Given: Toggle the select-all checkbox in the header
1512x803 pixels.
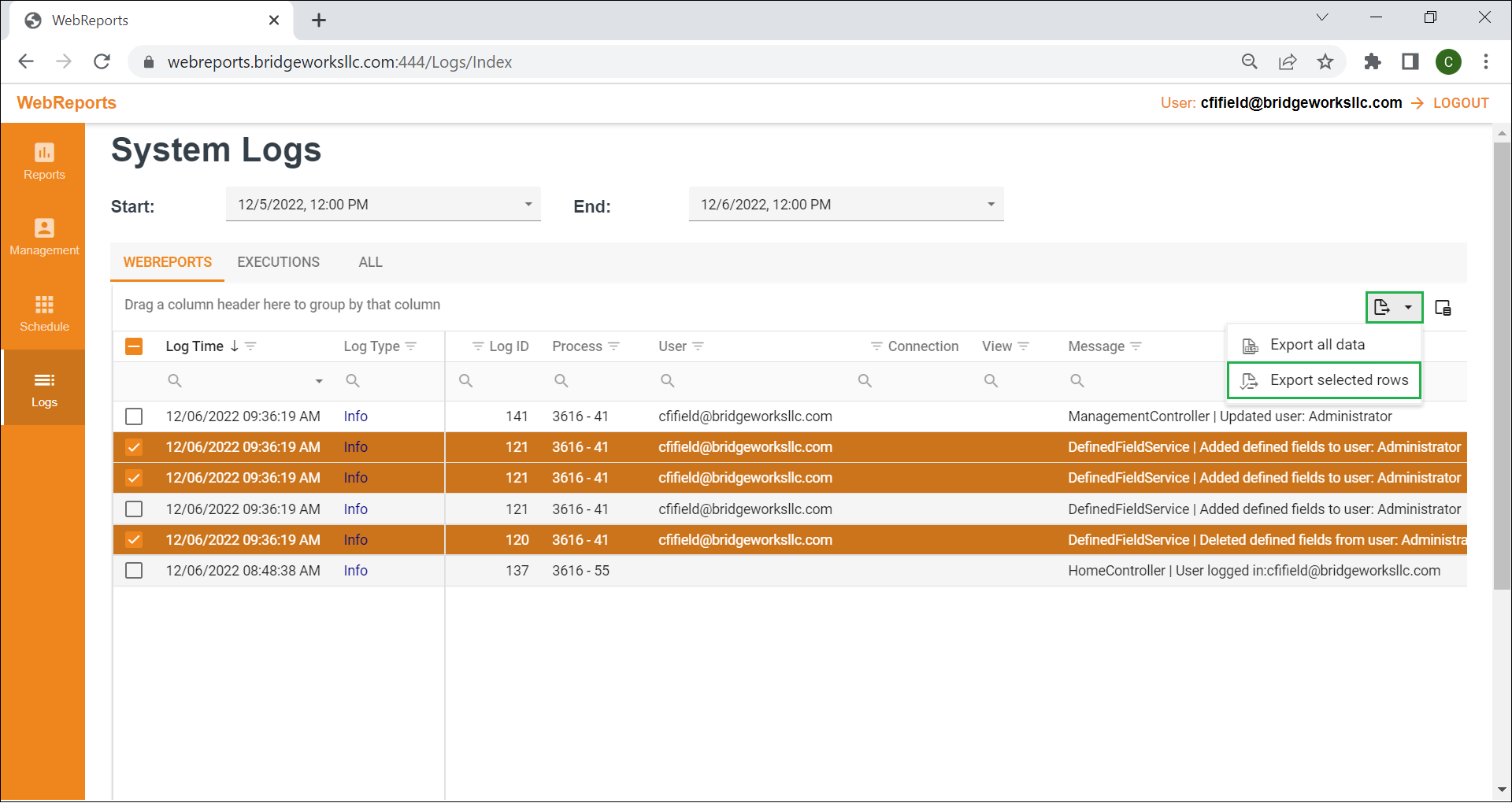Looking at the screenshot, I should (134, 346).
